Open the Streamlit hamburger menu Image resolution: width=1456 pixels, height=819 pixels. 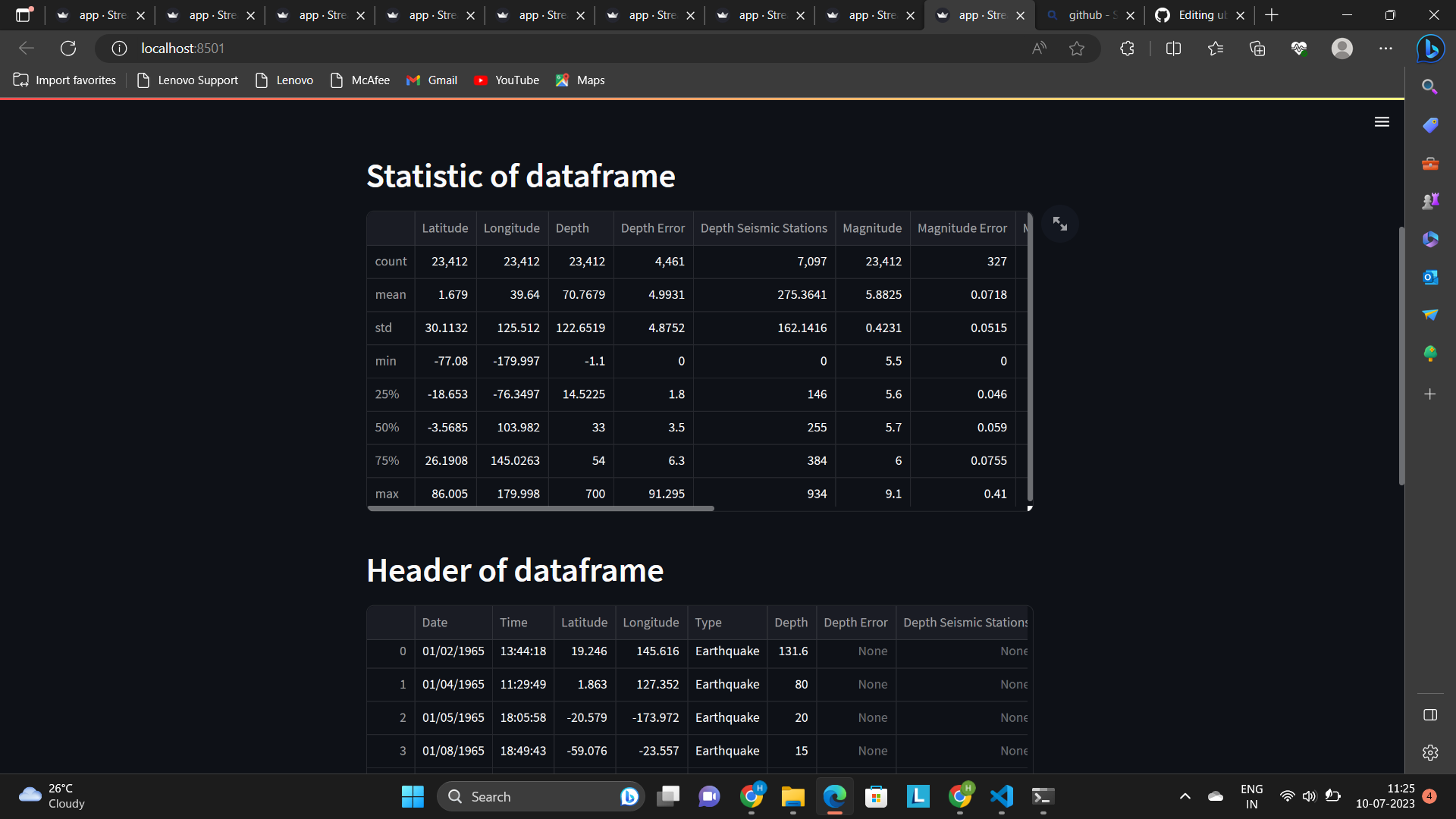click(1382, 122)
